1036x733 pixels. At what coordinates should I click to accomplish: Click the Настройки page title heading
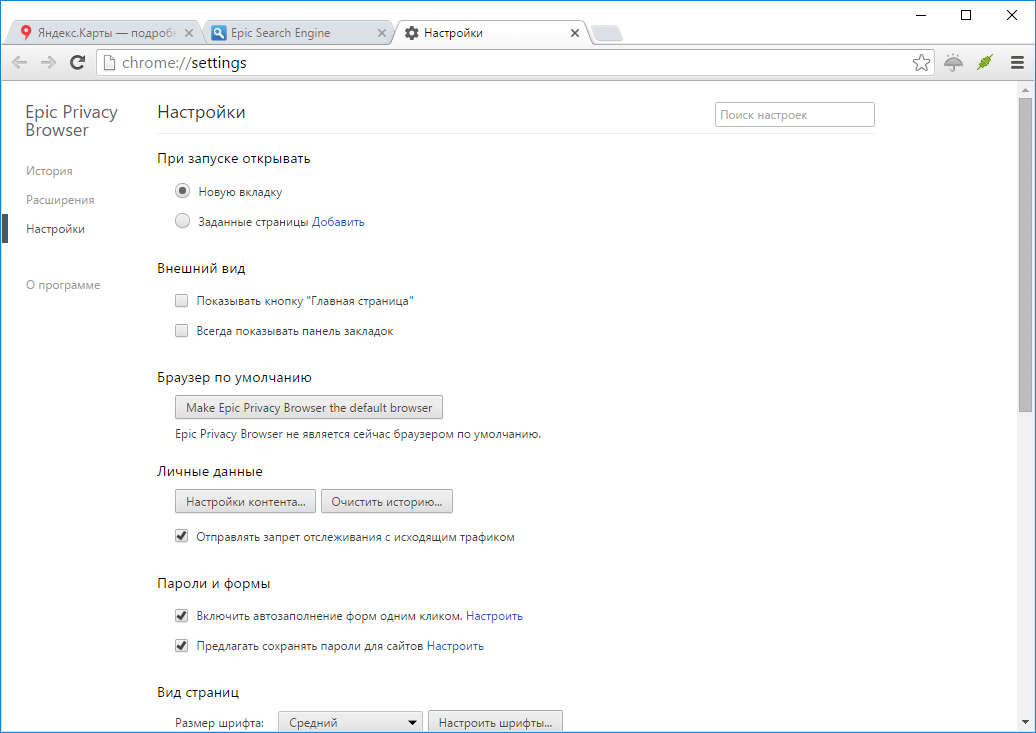point(202,112)
